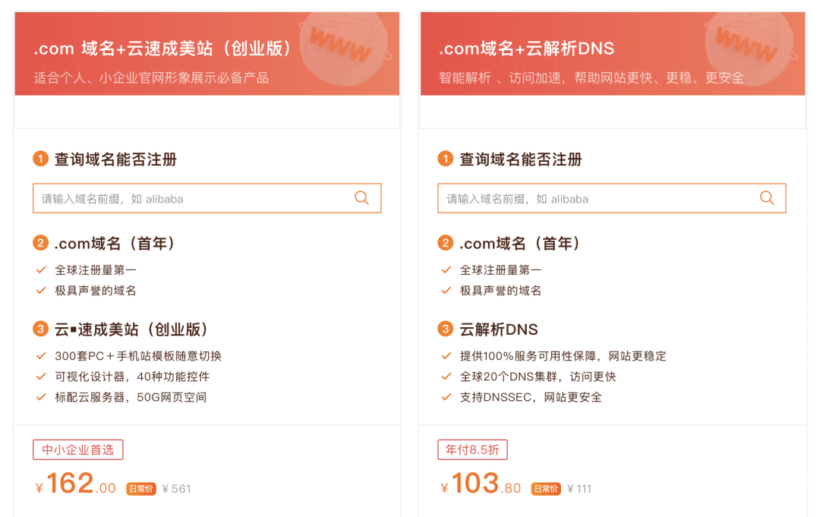Click step 1 badge in left card
This screenshot has height=517, width=820.
(41, 158)
